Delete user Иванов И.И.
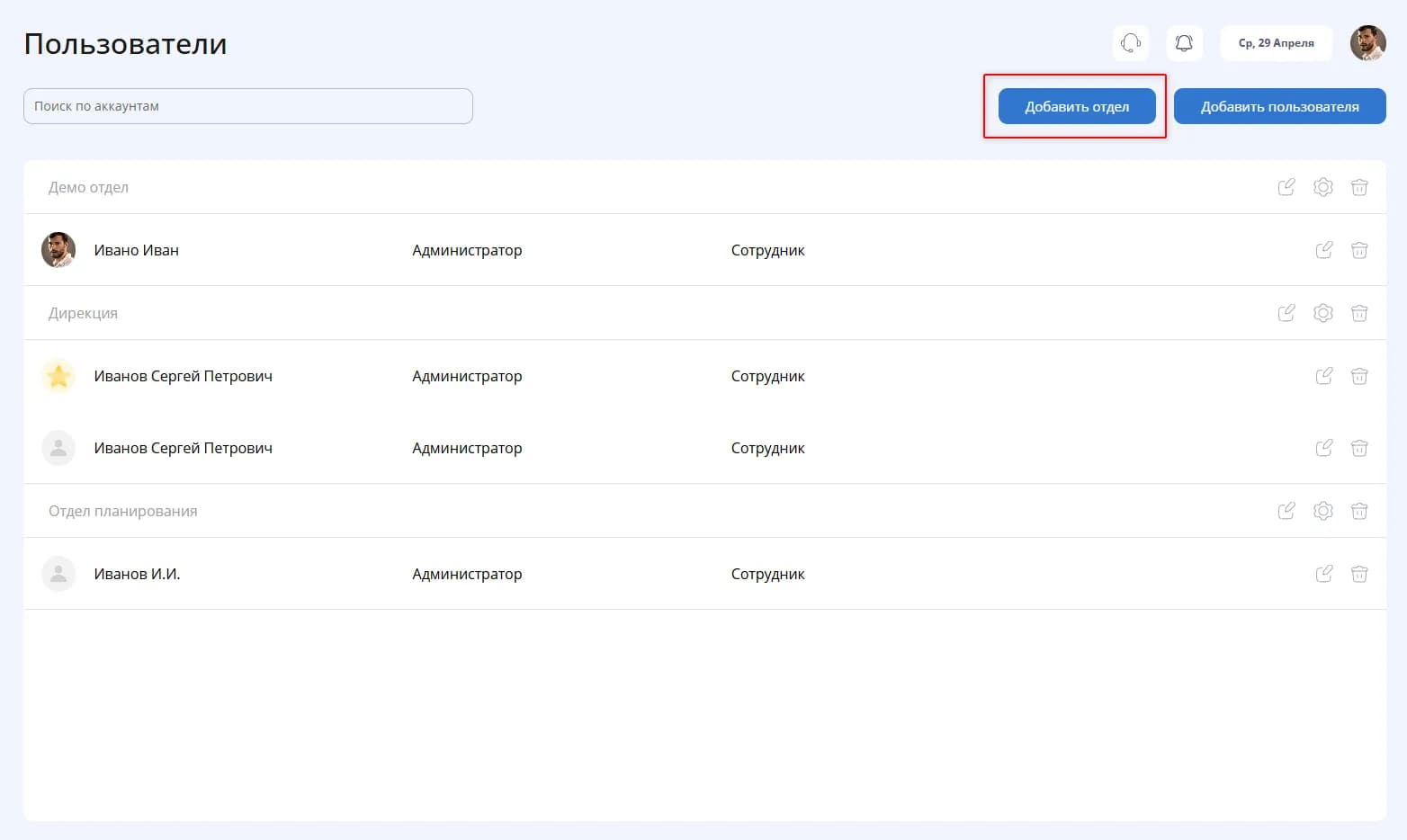 (1359, 574)
